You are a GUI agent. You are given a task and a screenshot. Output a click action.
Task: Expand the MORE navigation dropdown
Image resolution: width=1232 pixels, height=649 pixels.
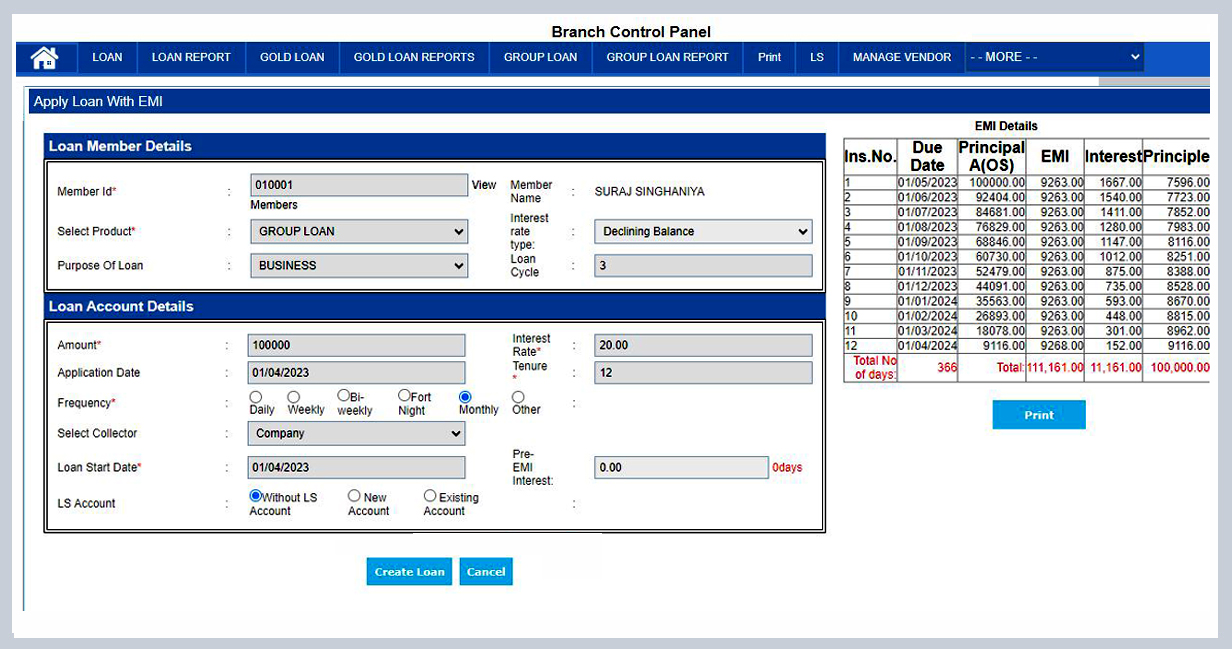1055,57
